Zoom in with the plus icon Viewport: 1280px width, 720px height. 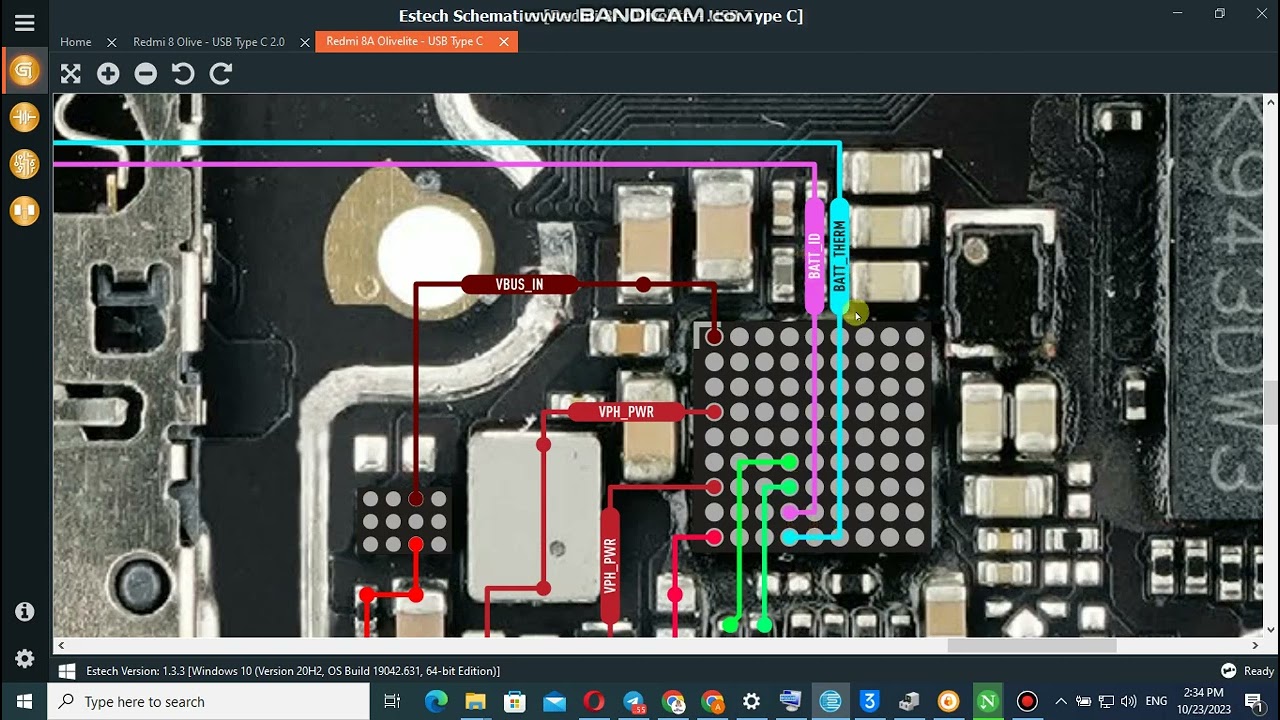point(108,73)
